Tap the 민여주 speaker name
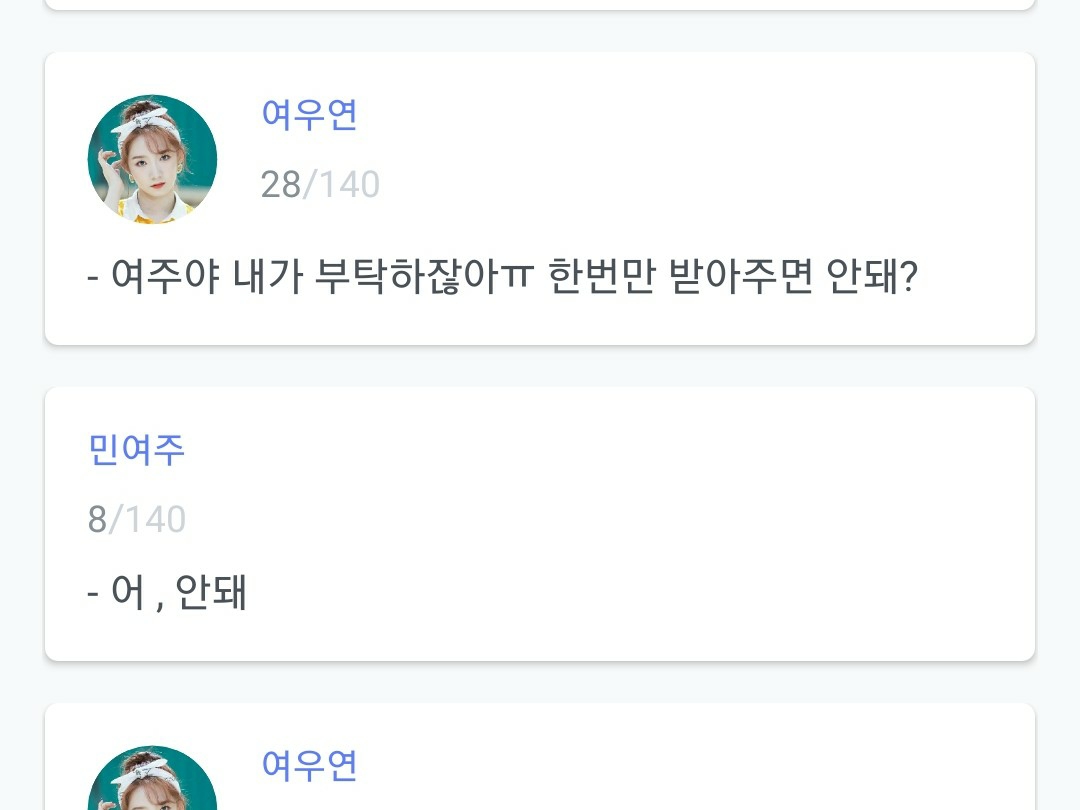The width and height of the screenshot is (1080, 810). click(137, 450)
